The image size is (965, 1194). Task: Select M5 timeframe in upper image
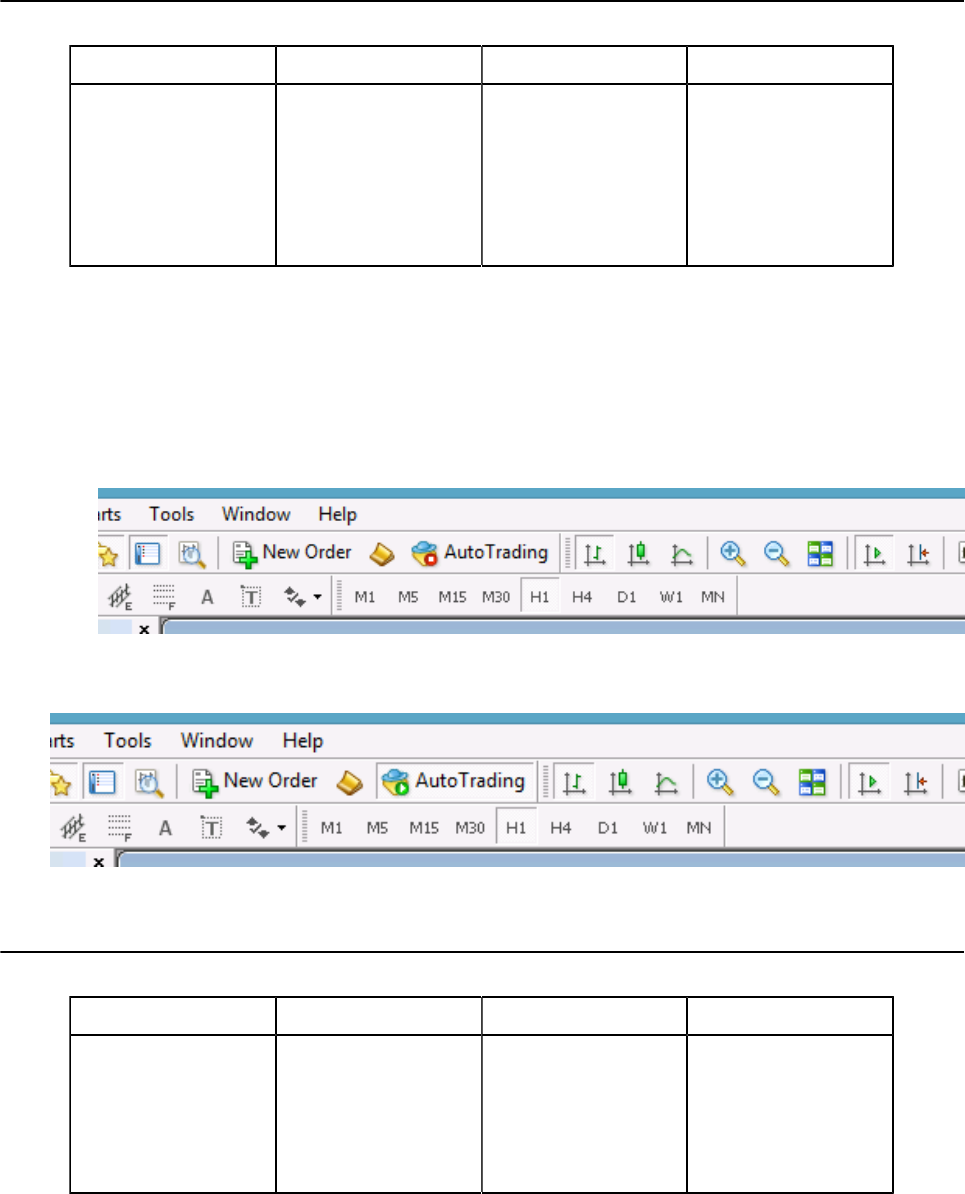pos(408,598)
